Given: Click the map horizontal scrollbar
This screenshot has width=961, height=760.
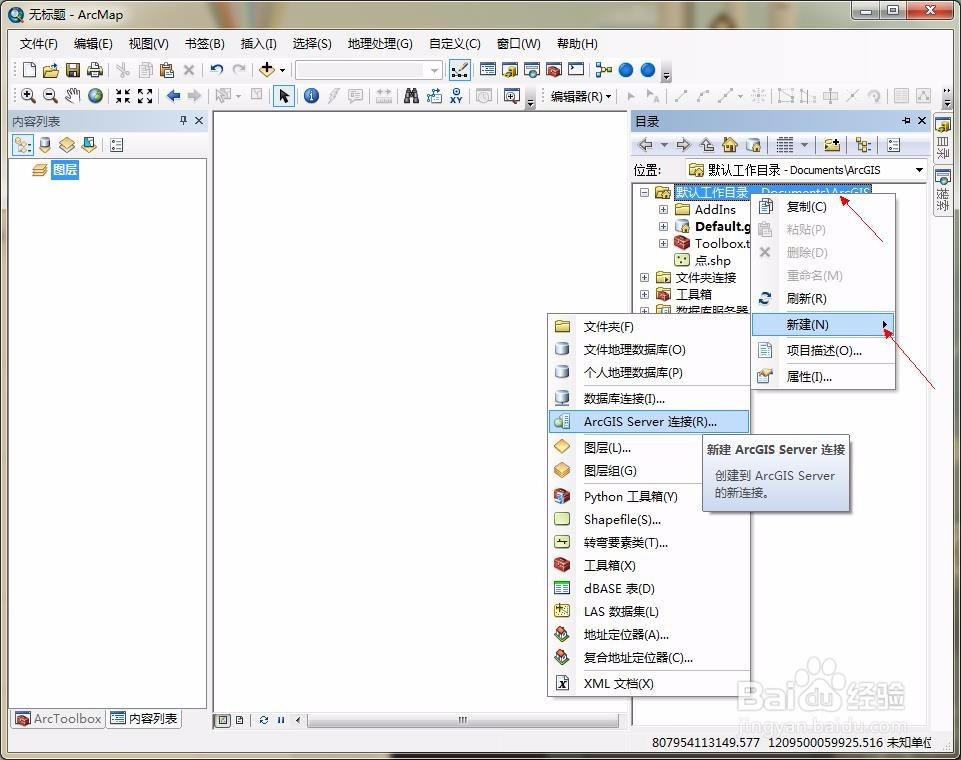Looking at the screenshot, I should (x=463, y=720).
